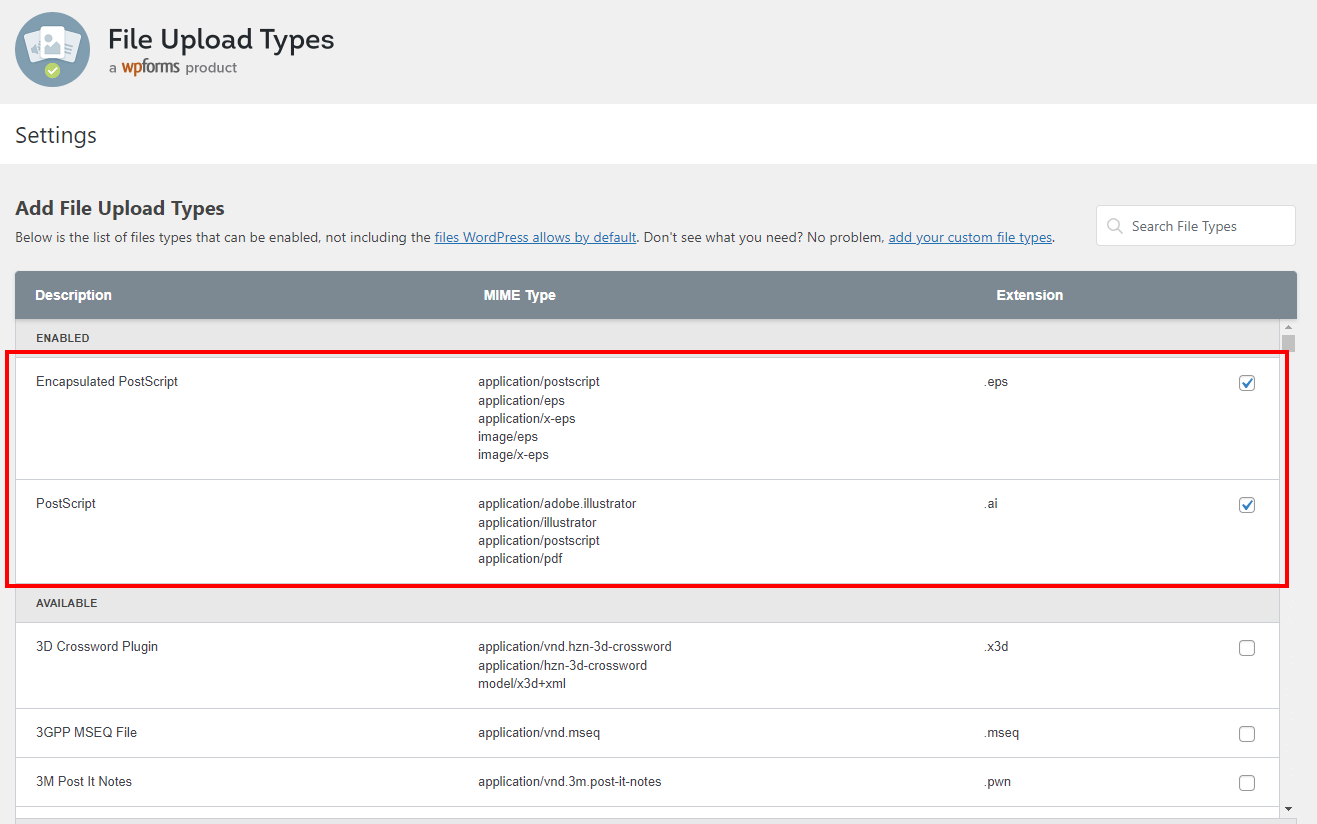Click the .ai extension text

click(991, 504)
